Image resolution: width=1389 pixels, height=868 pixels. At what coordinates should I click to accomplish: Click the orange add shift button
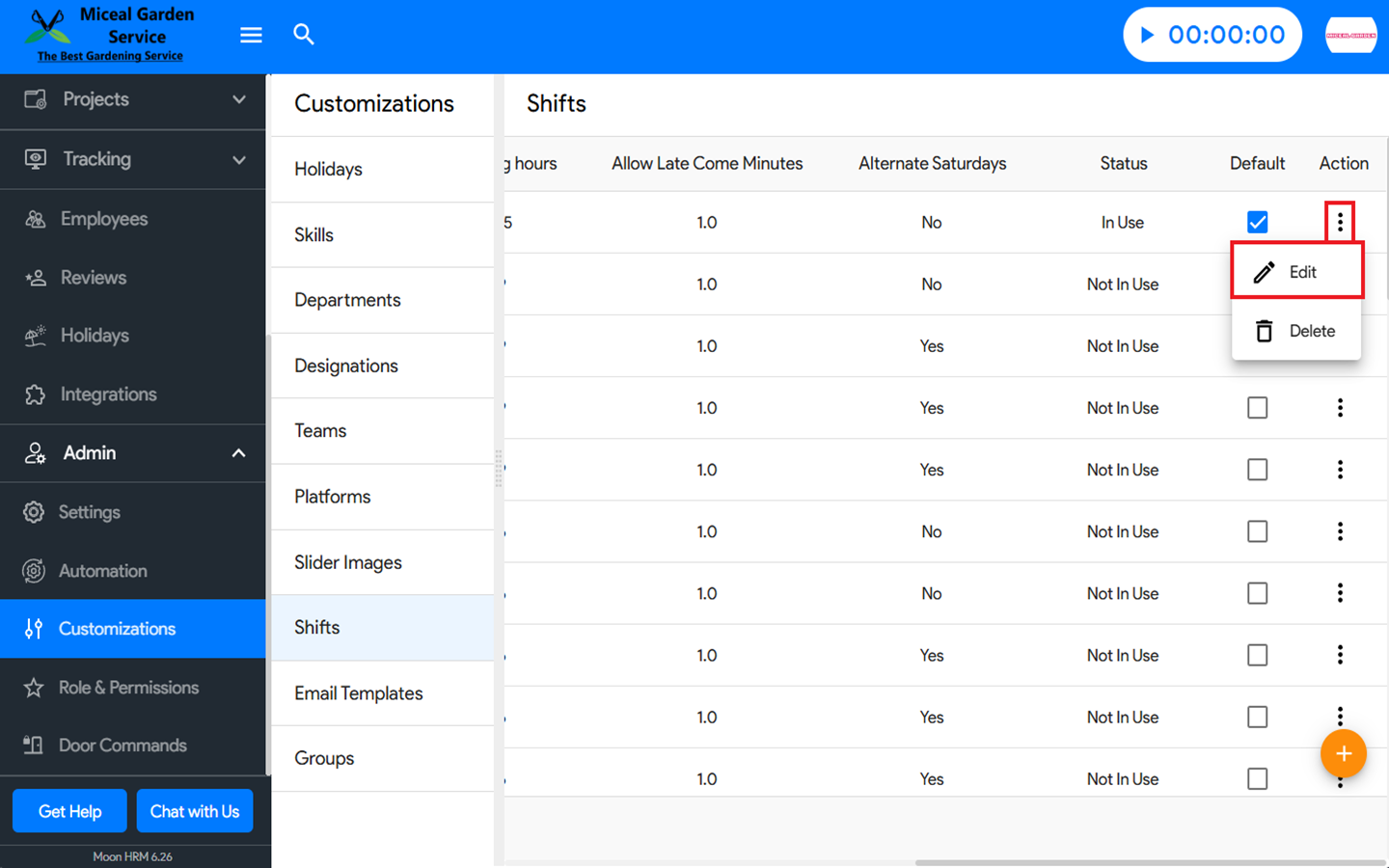click(1343, 753)
